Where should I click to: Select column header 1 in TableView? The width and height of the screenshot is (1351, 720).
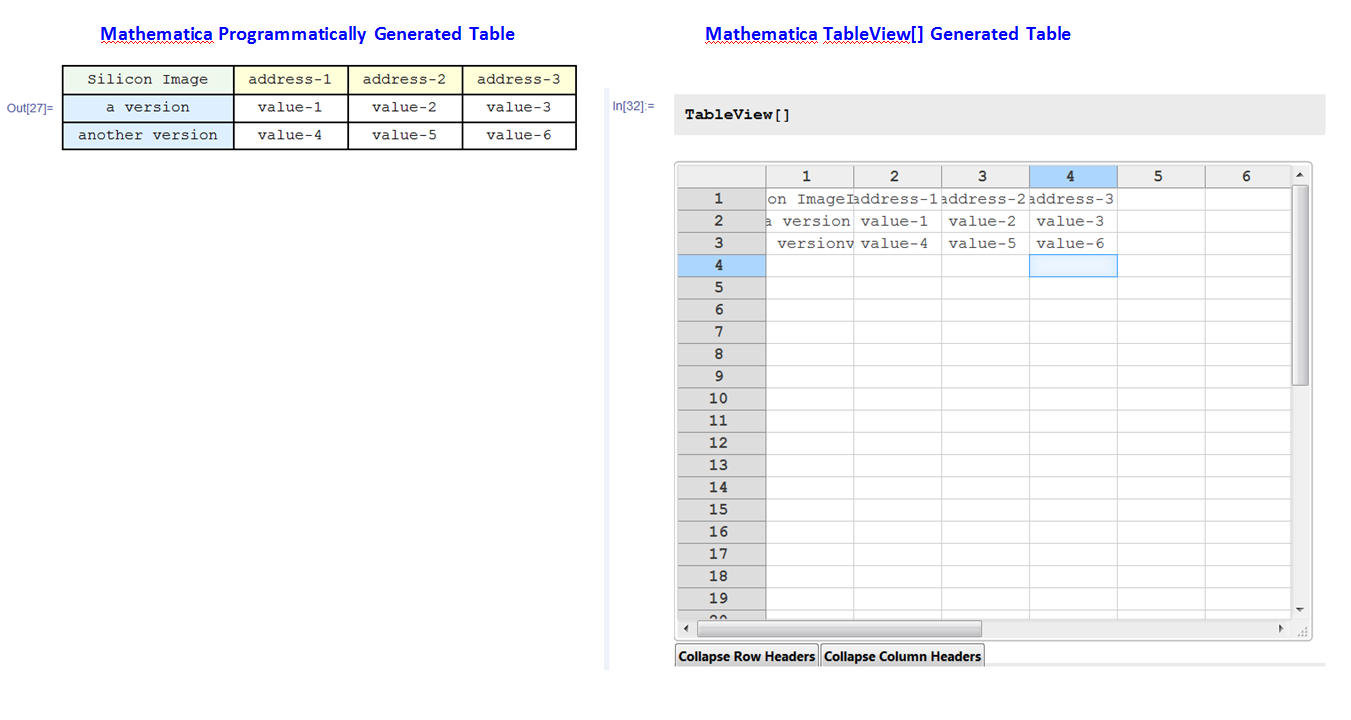click(x=810, y=176)
